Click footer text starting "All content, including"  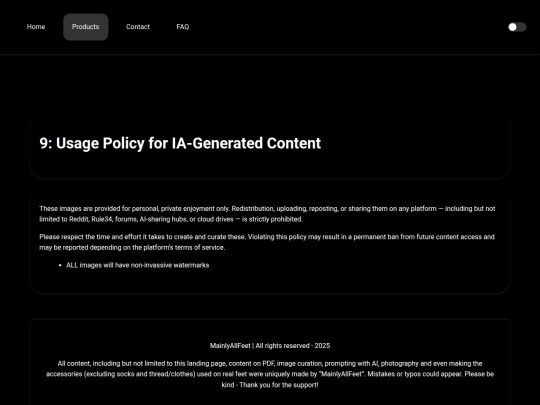270,374
